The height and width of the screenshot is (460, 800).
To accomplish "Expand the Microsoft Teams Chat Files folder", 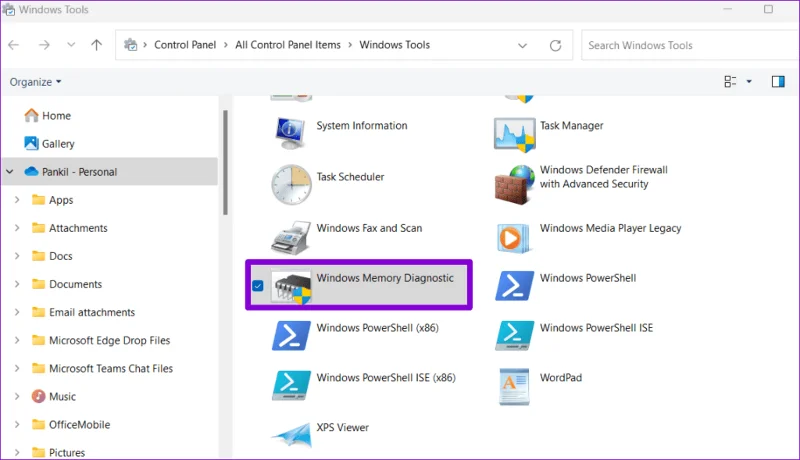I will [17, 368].
